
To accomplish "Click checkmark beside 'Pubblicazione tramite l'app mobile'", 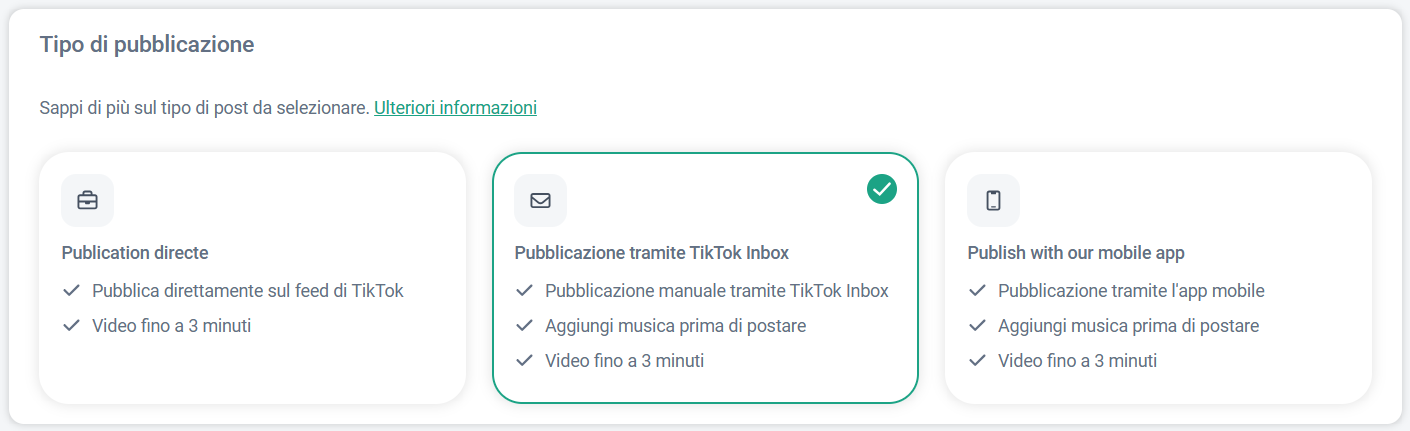I will point(977,291).
